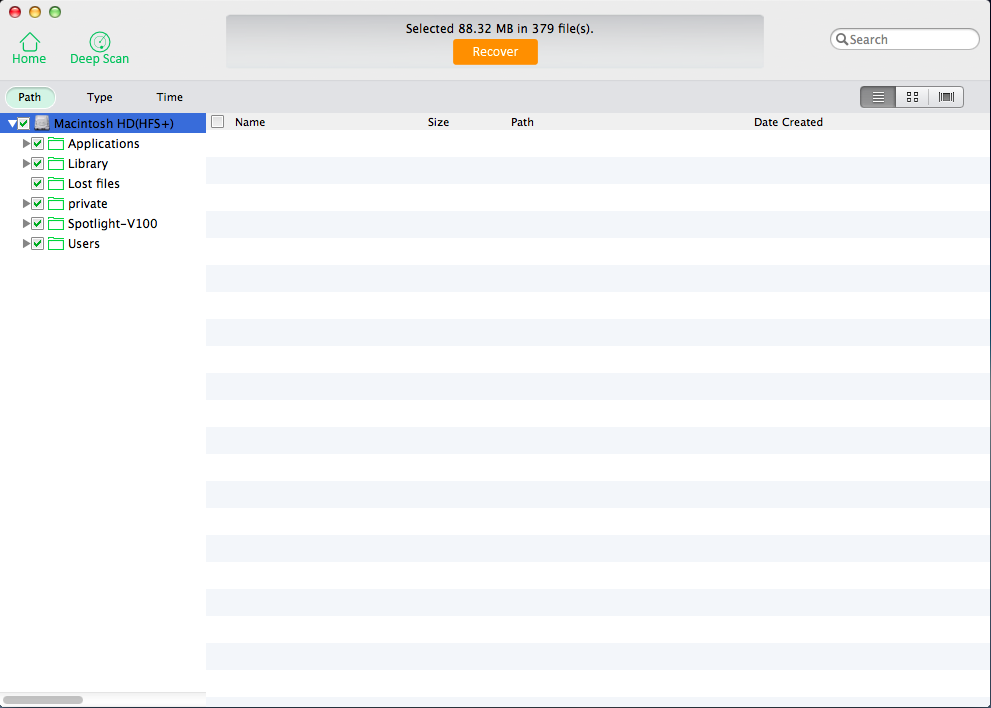
Task: Switch to list view mode
Action: click(878, 97)
